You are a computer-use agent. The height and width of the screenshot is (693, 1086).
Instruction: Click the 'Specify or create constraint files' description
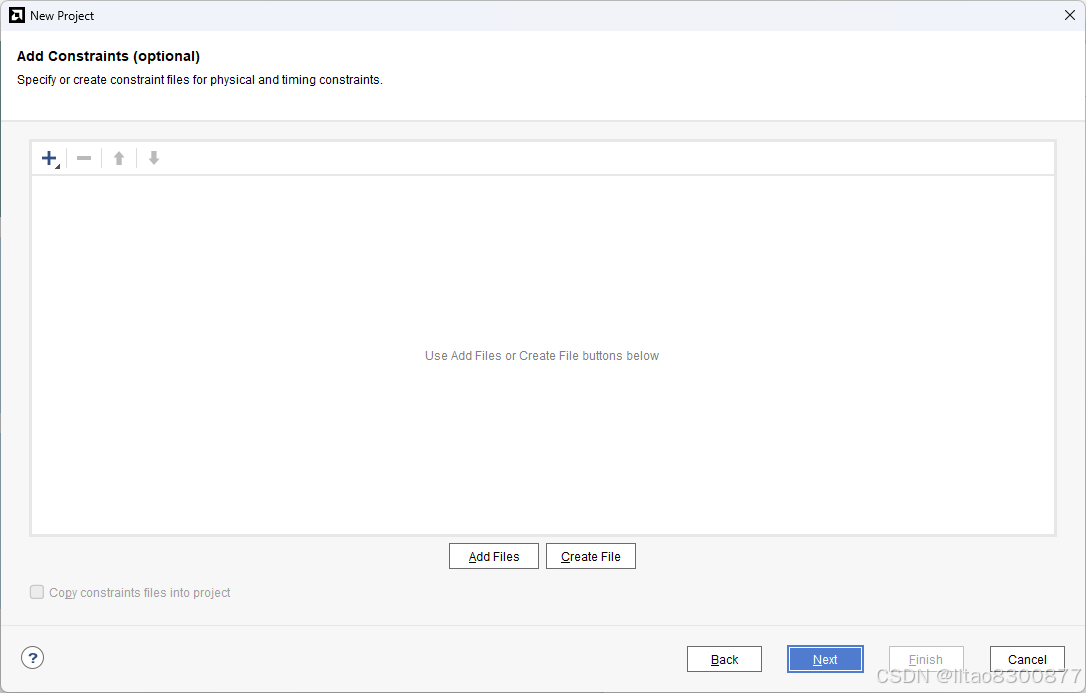[199, 80]
